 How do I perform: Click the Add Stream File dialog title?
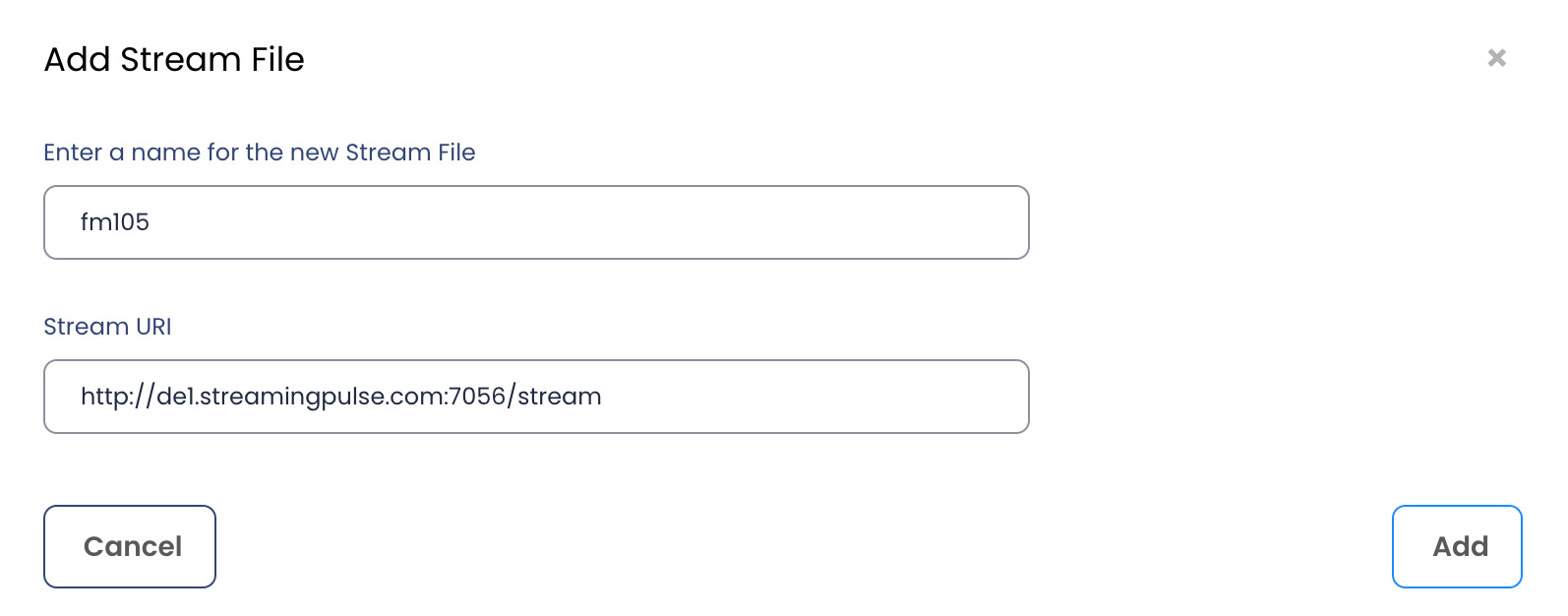point(174,60)
